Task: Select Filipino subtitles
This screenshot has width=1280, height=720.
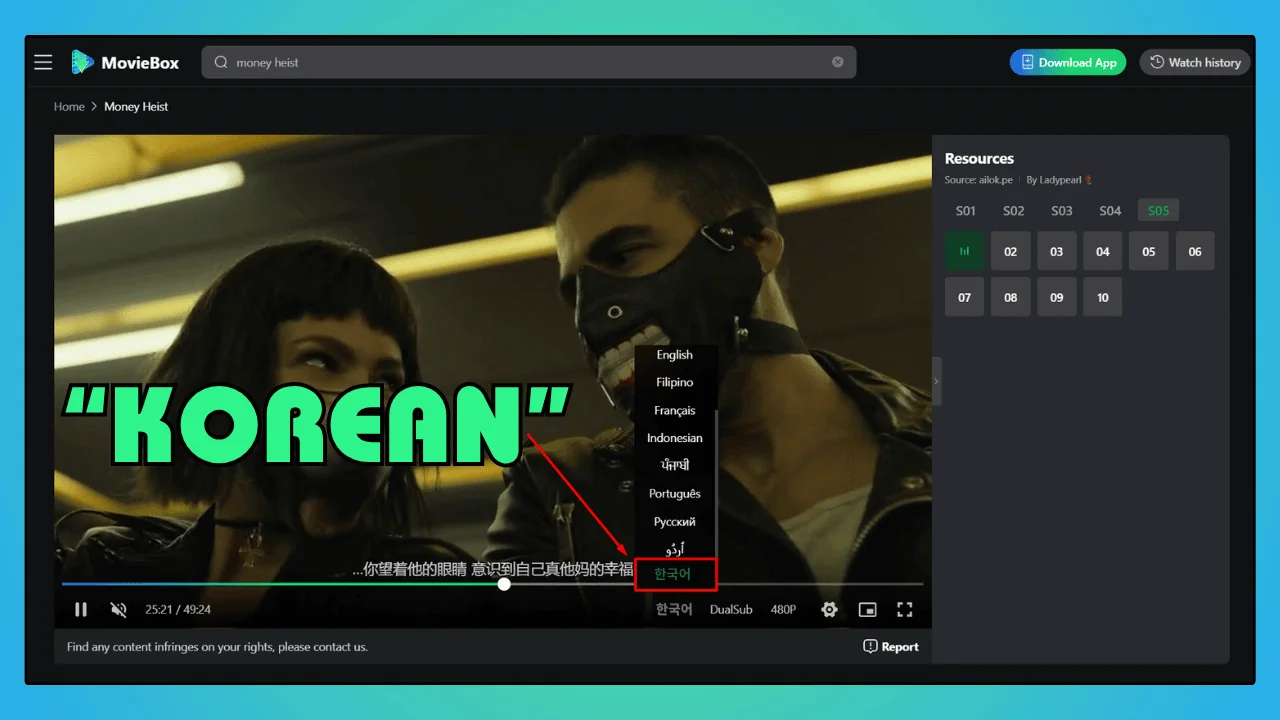Action: (675, 382)
